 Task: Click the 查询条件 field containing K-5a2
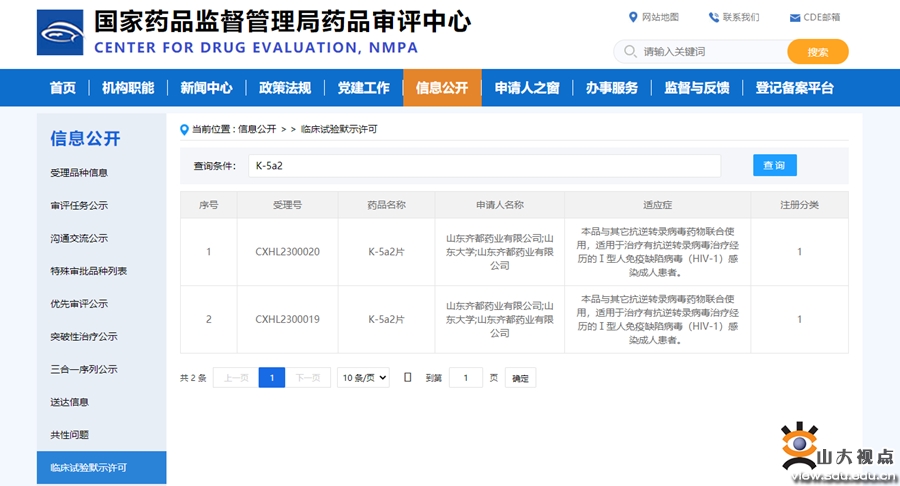coord(484,165)
